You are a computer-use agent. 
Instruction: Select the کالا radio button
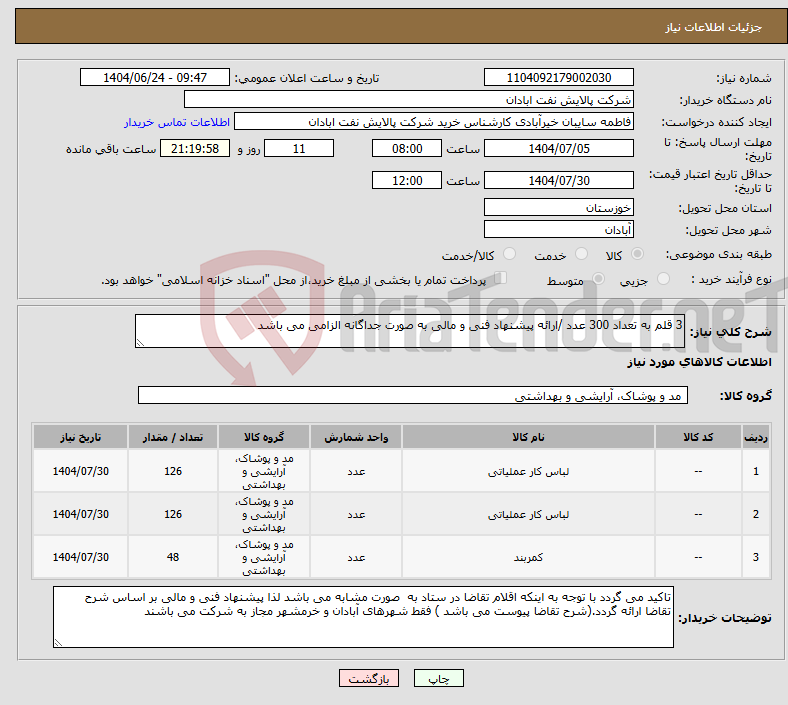point(637,254)
